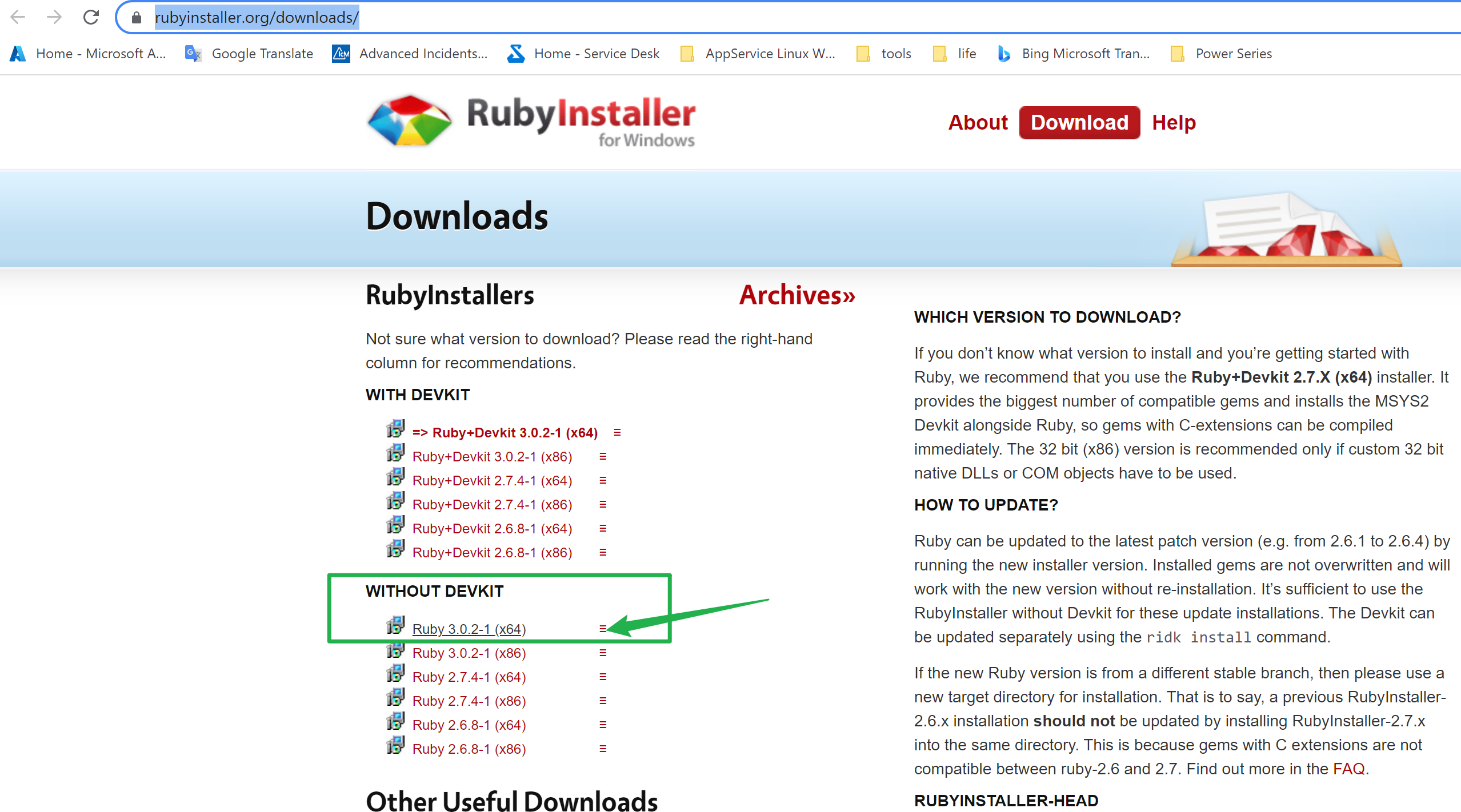Open the Power Series bookmark folder
1461x812 pixels.
(x=1222, y=54)
